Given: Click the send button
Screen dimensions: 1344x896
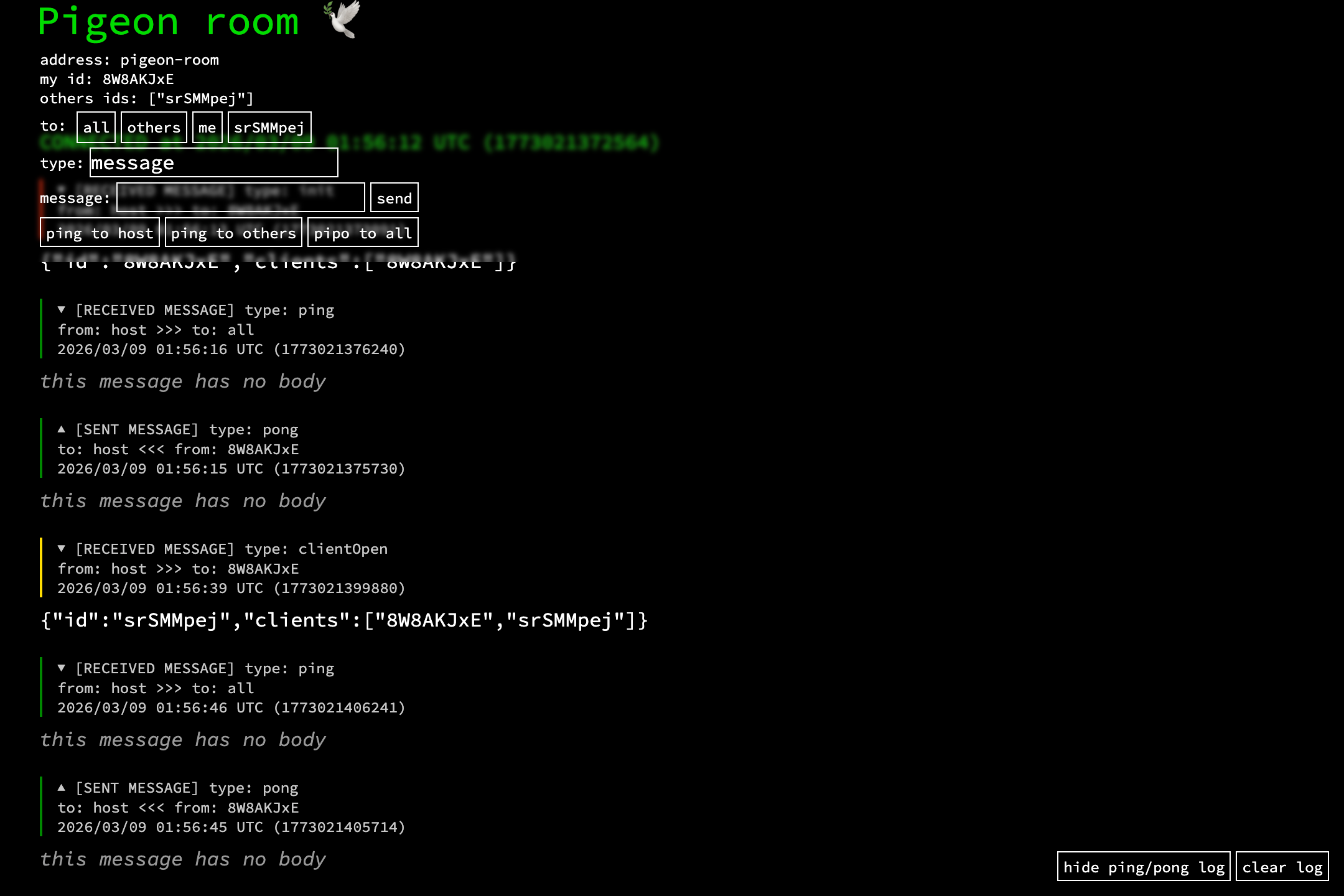Looking at the screenshot, I should click(394, 198).
